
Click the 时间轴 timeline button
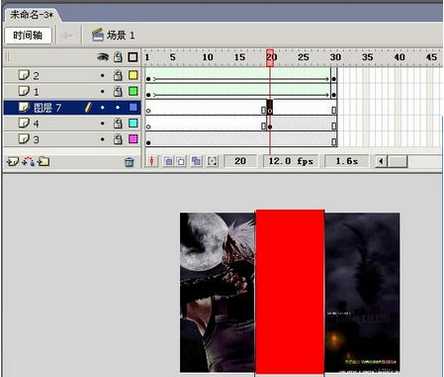pyautogui.click(x=28, y=36)
